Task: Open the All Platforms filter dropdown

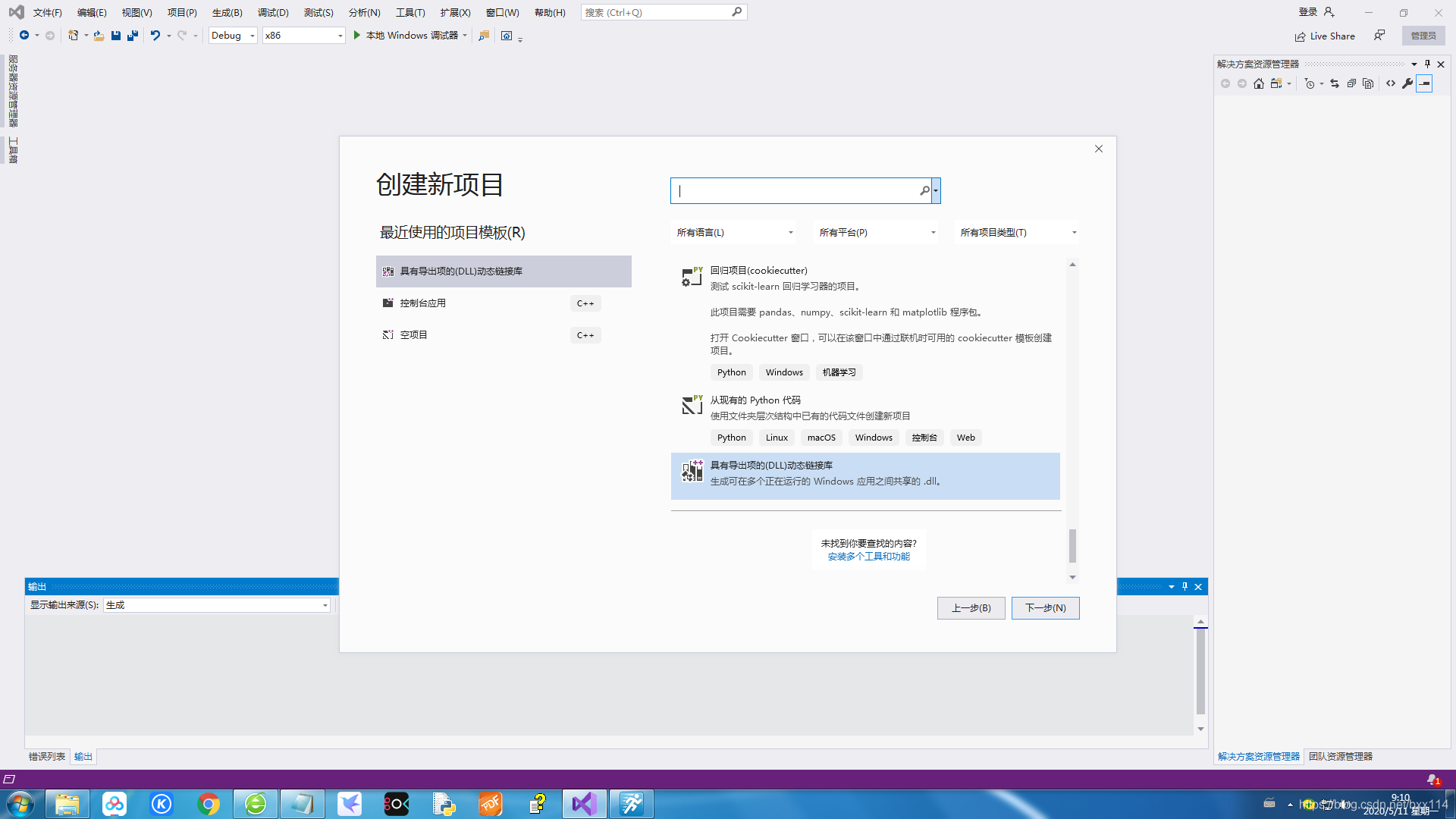Action: (877, 233)
